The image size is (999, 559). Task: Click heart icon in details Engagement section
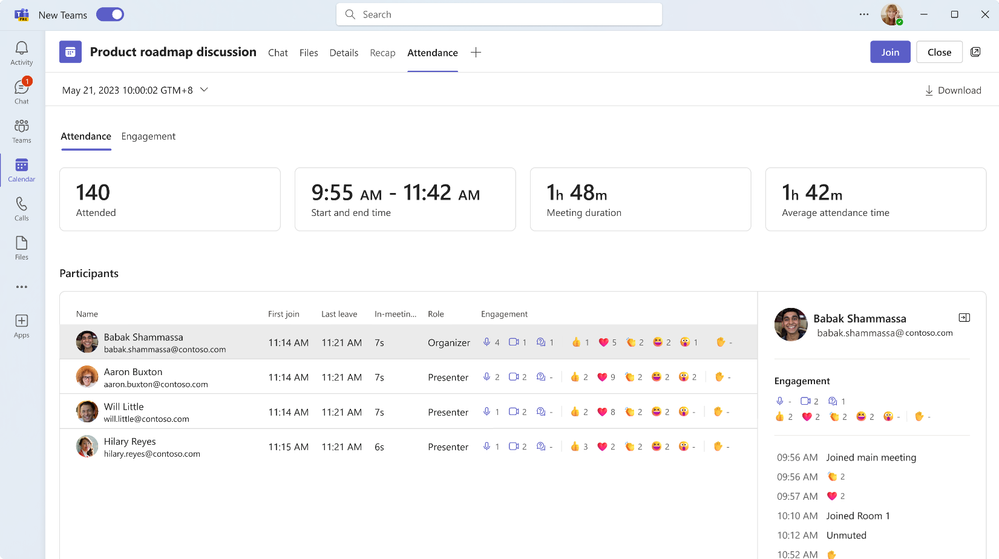807,417
